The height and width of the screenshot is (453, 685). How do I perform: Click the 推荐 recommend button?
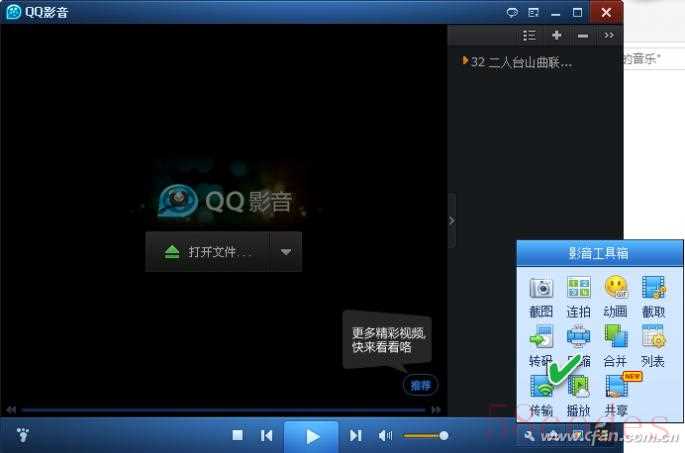pyautogui.click(x=420, y=385)
